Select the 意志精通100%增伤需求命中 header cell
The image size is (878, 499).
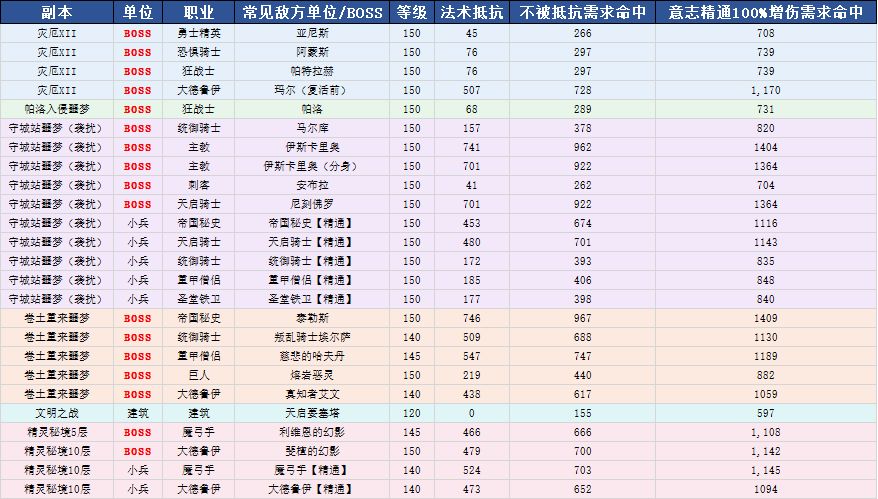[x=765, y=12]
